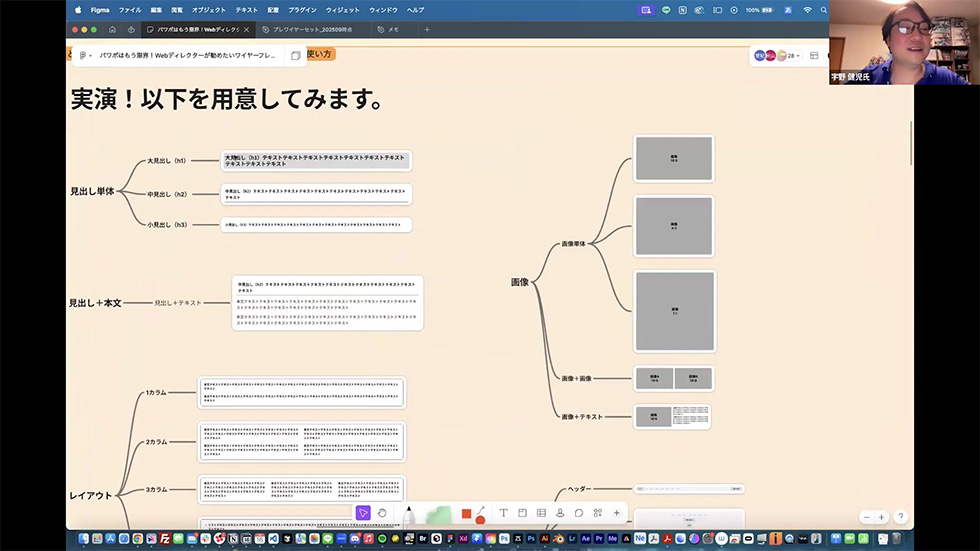The width and height of the screenshot is (980, 551).
Task: Switch to the プレワイヤーセット_202509 tab
Action: point(312,29)
